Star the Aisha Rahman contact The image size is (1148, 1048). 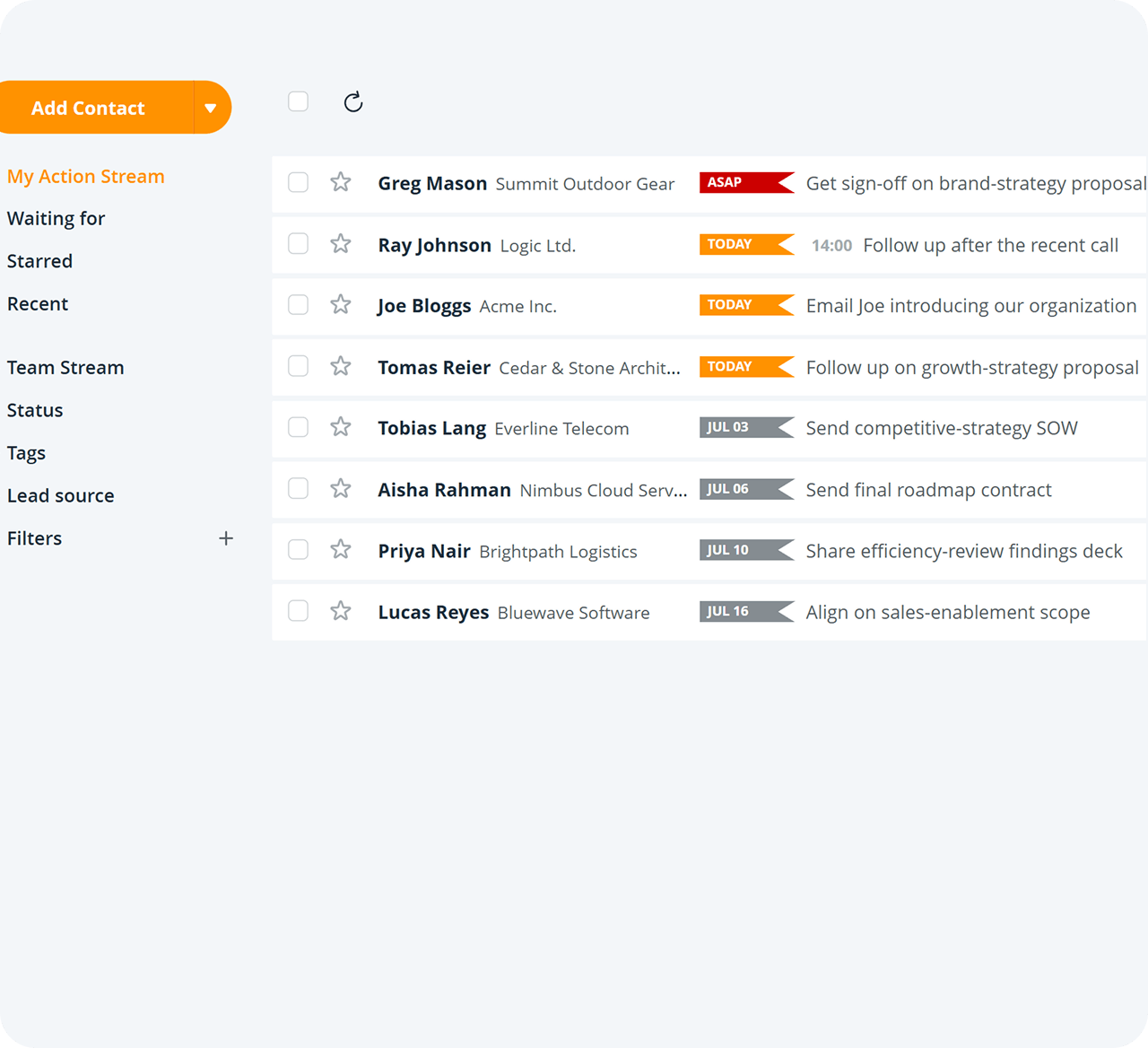pos(341,488)
